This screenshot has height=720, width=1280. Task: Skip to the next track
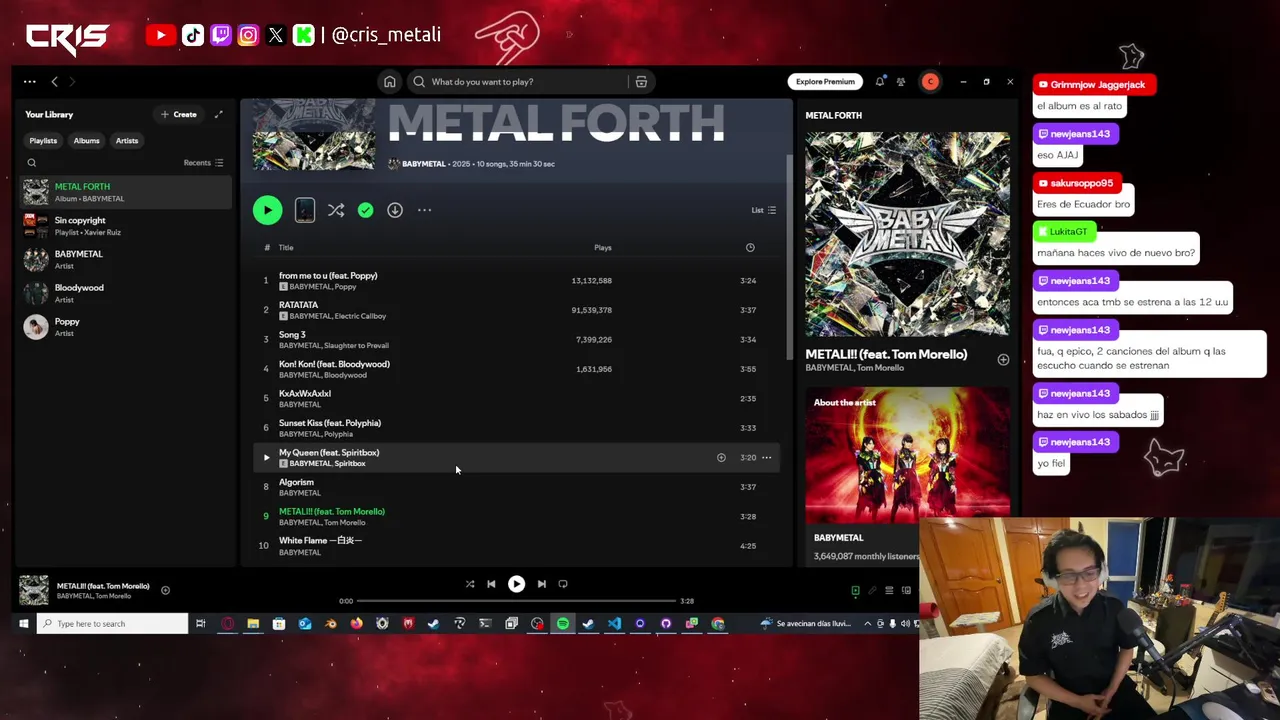[541, 584]
